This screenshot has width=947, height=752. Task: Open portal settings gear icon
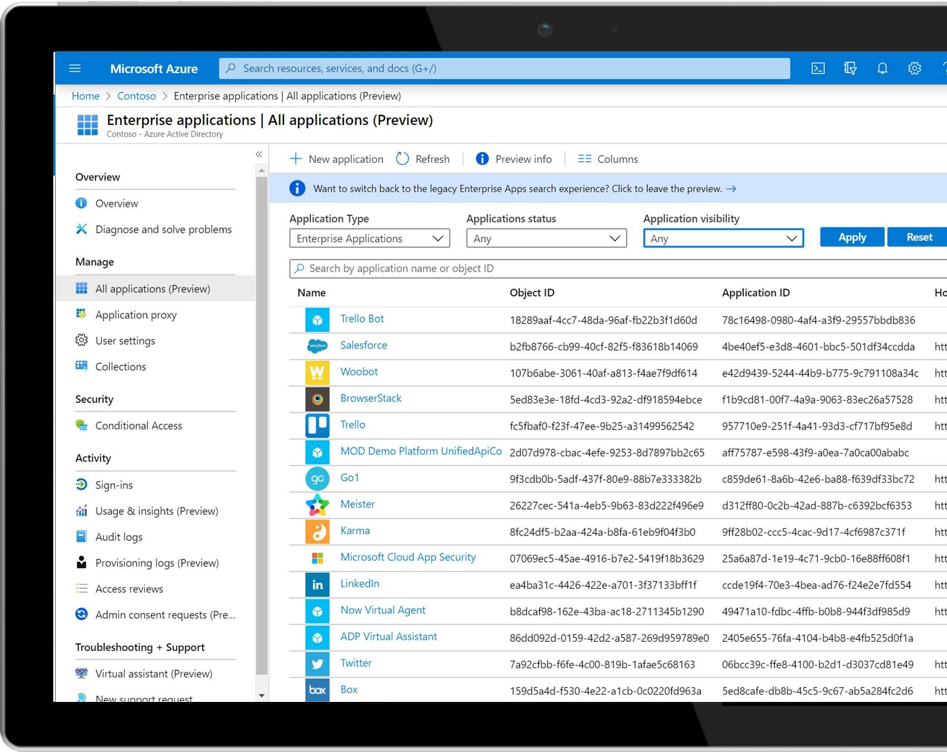coord(914,68)
